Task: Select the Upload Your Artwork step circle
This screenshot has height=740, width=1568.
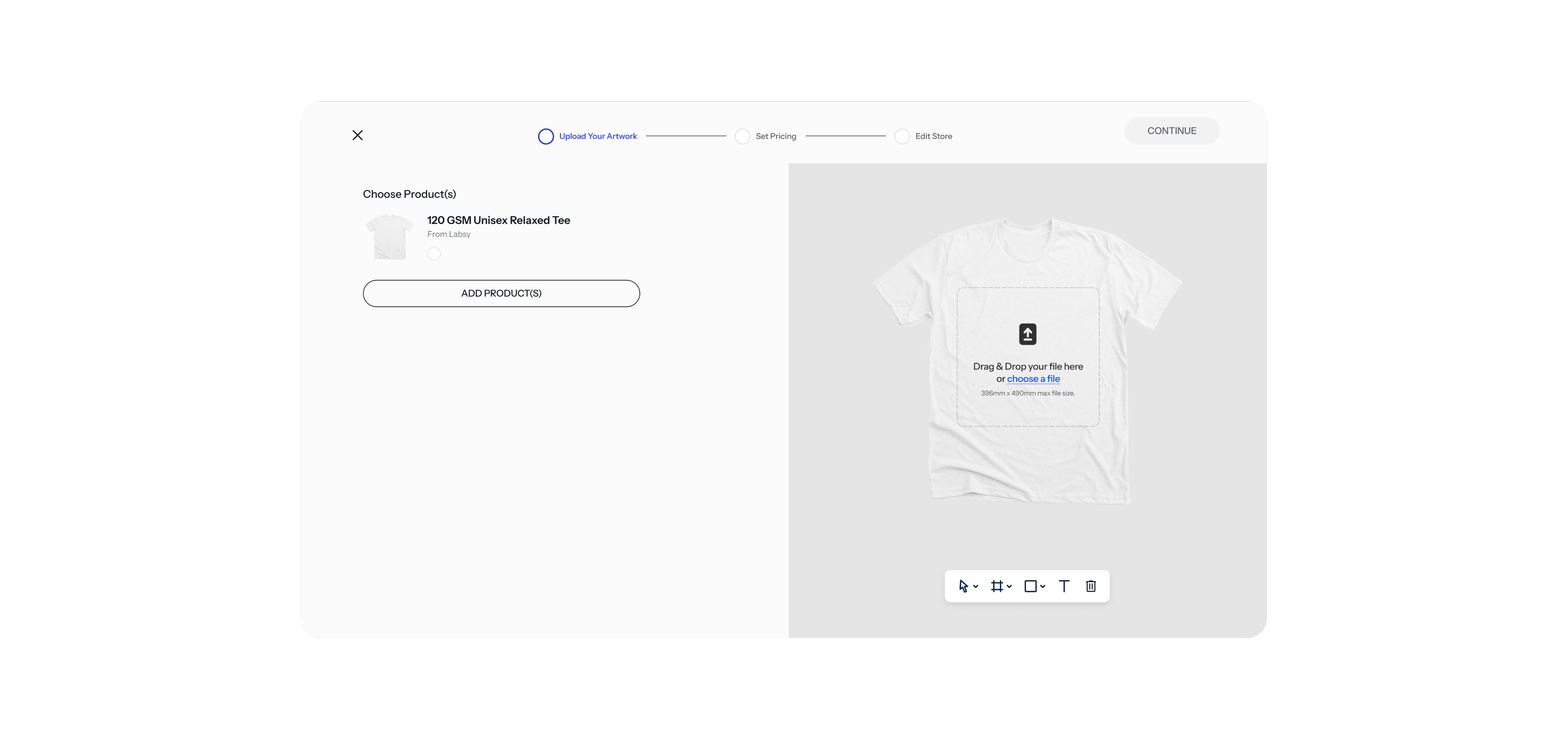Action: (546, 136)
